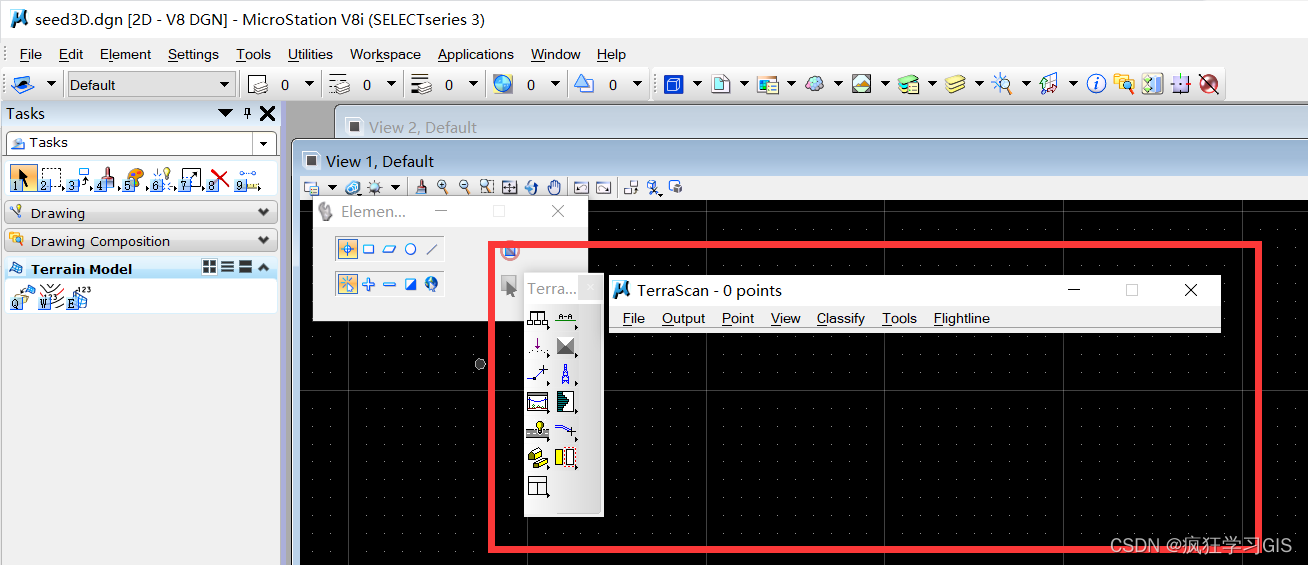Toggle AccuDraw crosshair icon in toolbar
The image size is (1308, 565).
point(1180,85)
